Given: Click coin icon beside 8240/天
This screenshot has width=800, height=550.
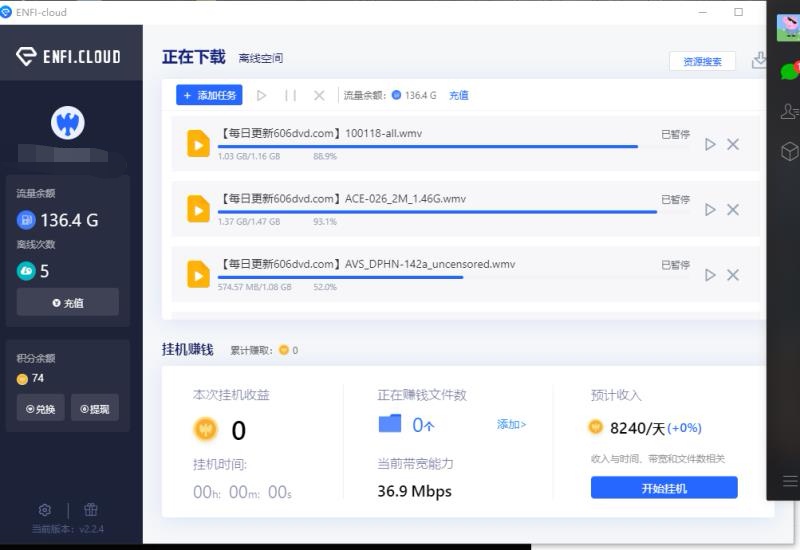Looking at the screenshot, I should coord(595,427).
